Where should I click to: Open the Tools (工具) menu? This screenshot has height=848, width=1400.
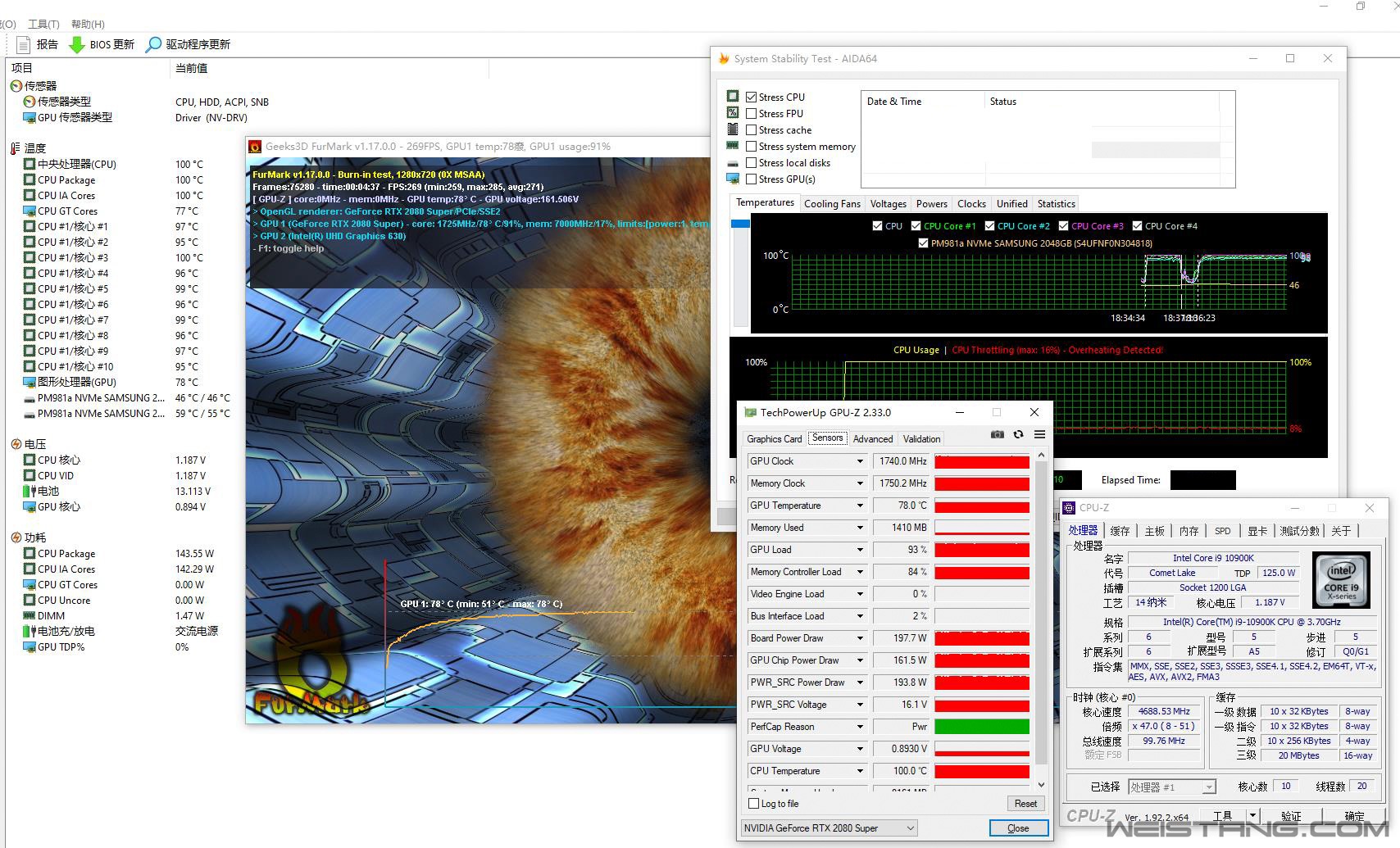pos(43,24)
